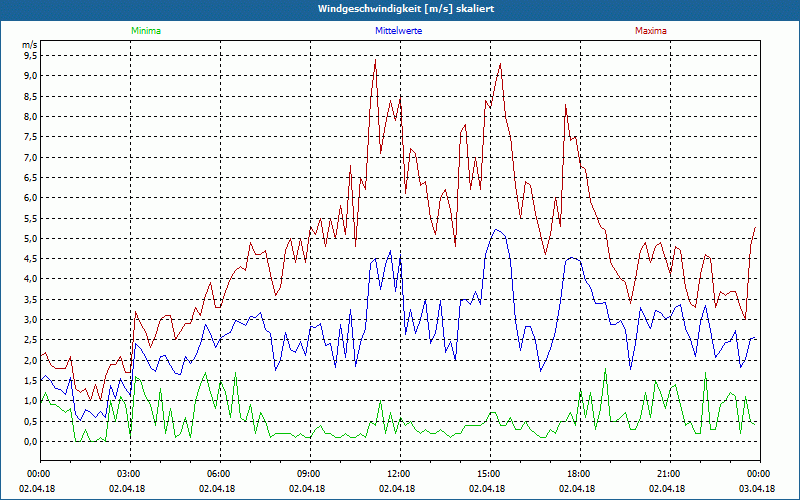The height and width of the screenshot is (500, 800).
Task: Click the 03:00 time axis label
Action: pos(130,474)
